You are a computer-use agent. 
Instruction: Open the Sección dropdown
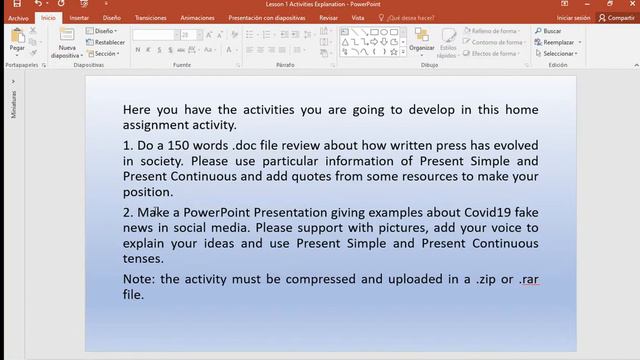103,53
